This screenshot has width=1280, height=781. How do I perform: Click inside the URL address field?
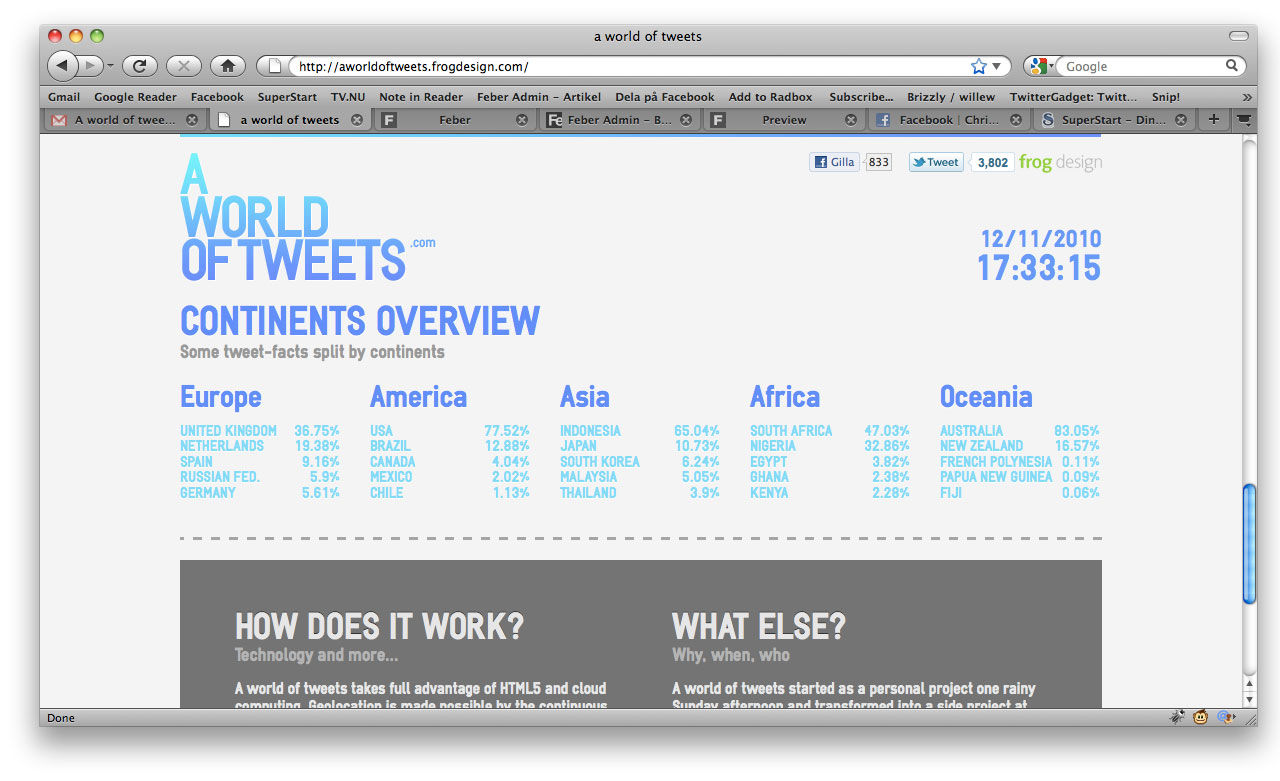620,67
